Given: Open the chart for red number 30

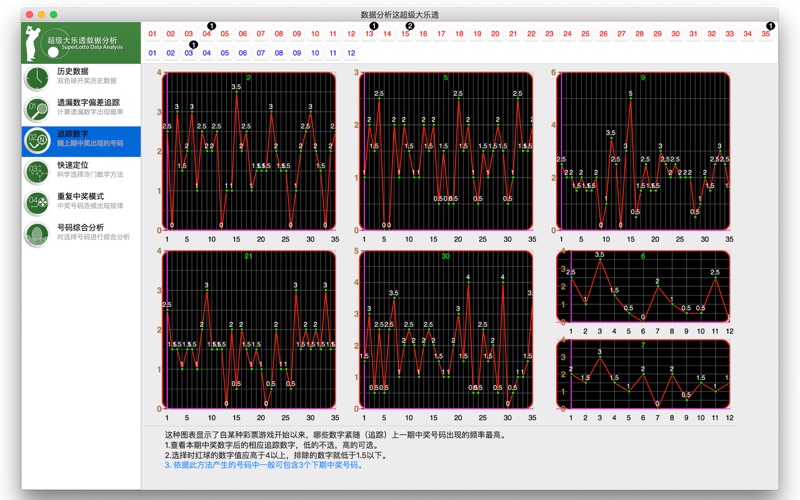Looking at the screenshot, I should [446, 330].
